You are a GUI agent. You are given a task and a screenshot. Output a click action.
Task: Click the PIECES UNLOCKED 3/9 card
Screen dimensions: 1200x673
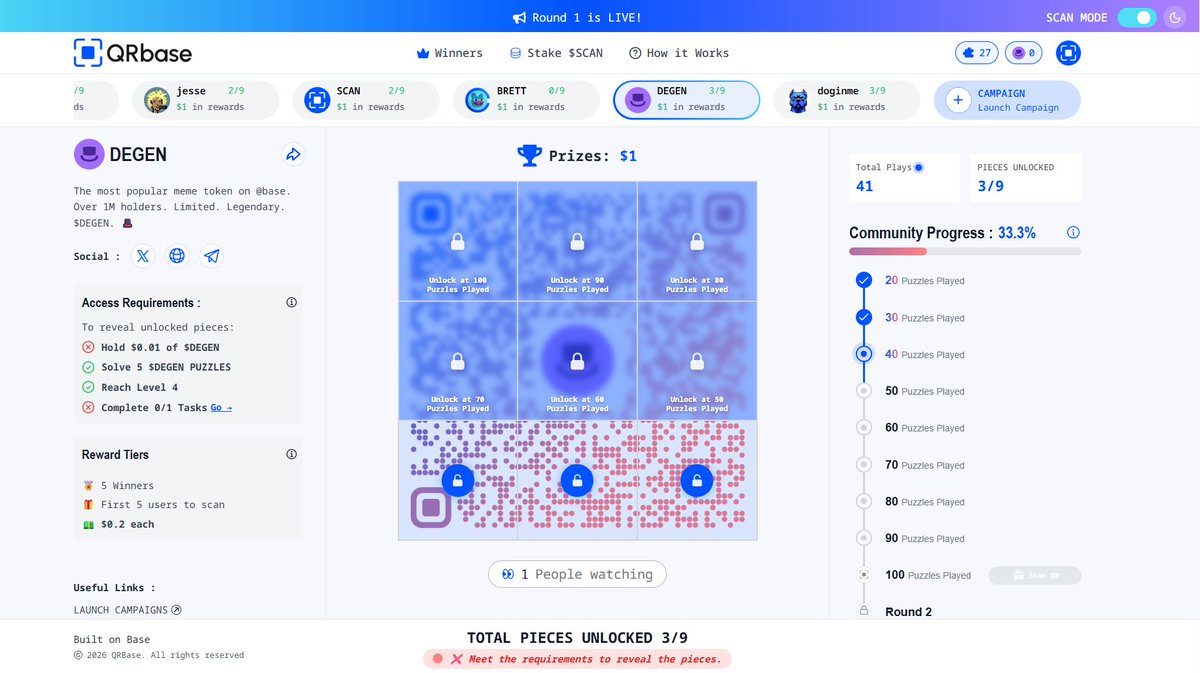(x=1025, y=178)
